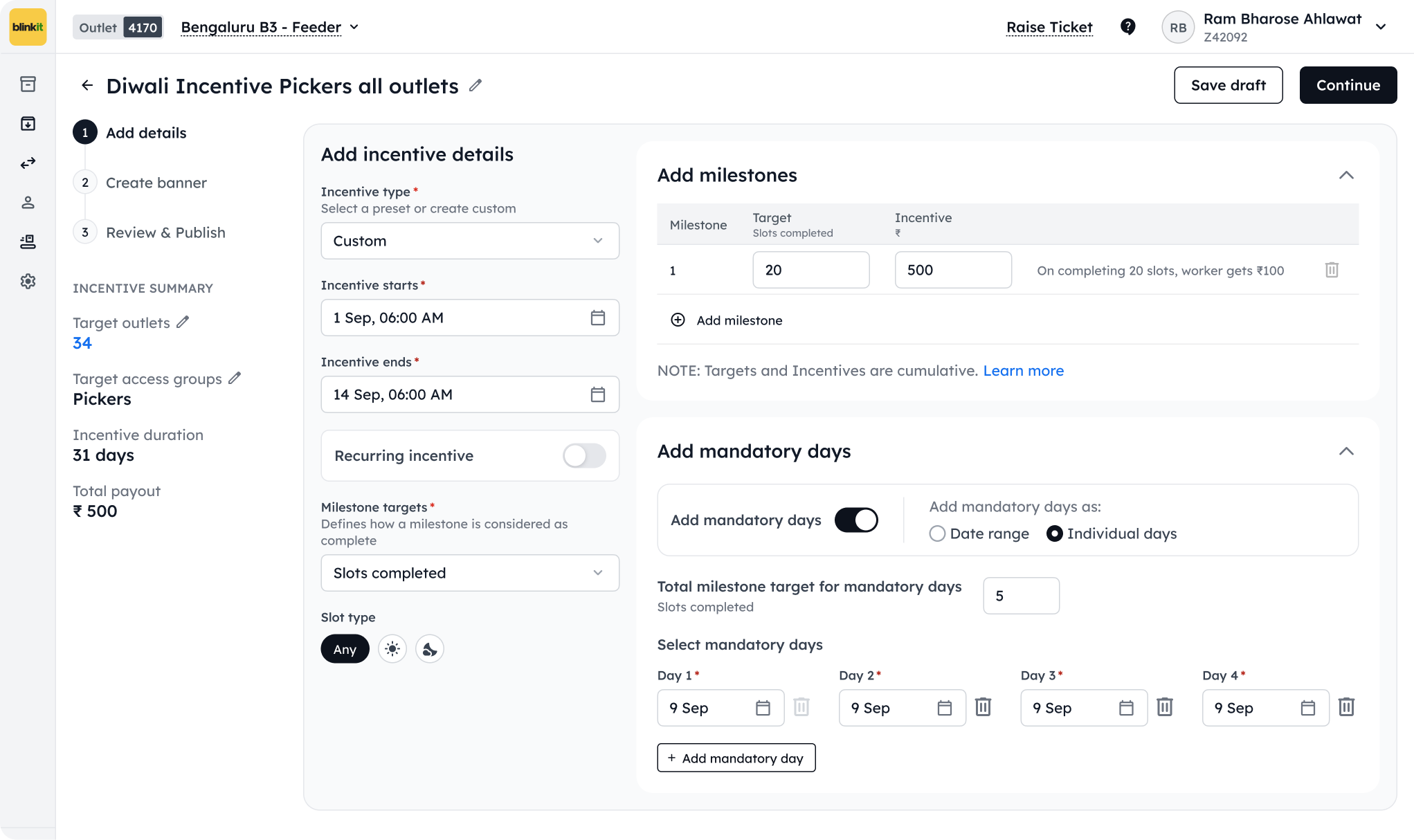The height and width of the screenshot is (840, 1414).
Task: Select the day slot type sun icon
Action: pos(392,649)
